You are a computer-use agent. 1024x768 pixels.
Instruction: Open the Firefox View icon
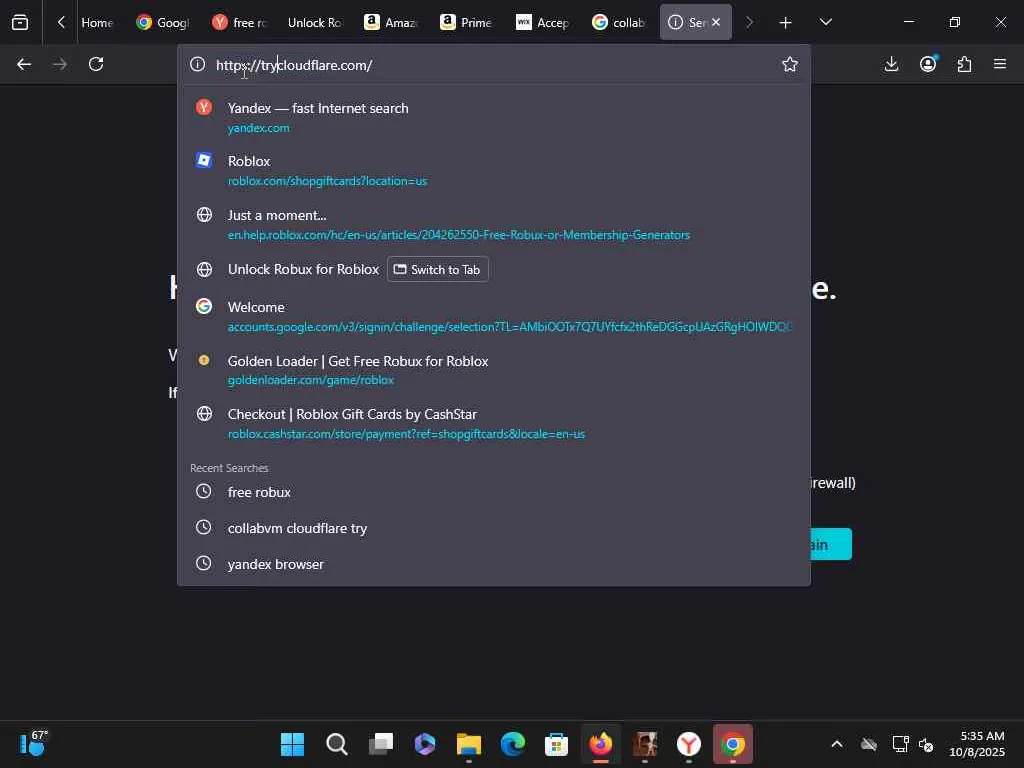pos(20,22)
